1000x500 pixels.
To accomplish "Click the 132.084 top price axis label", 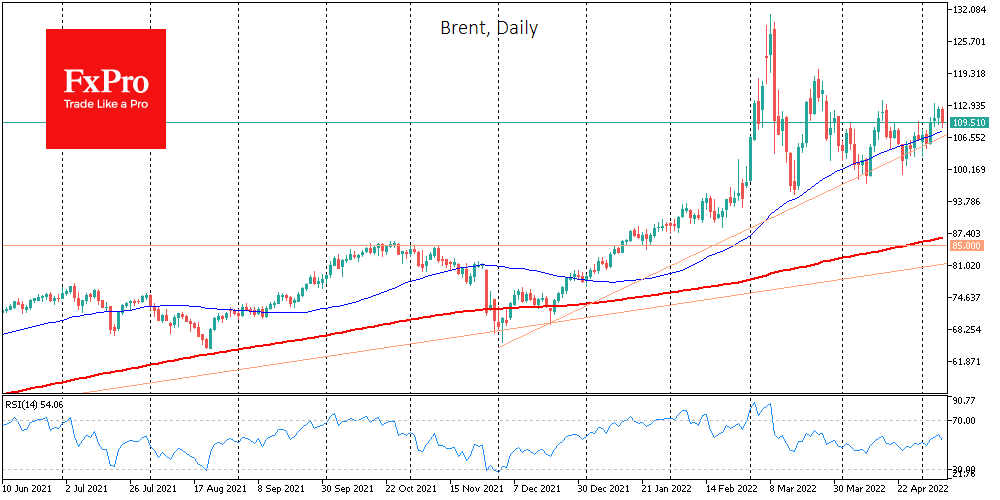I will coord(970,10).
